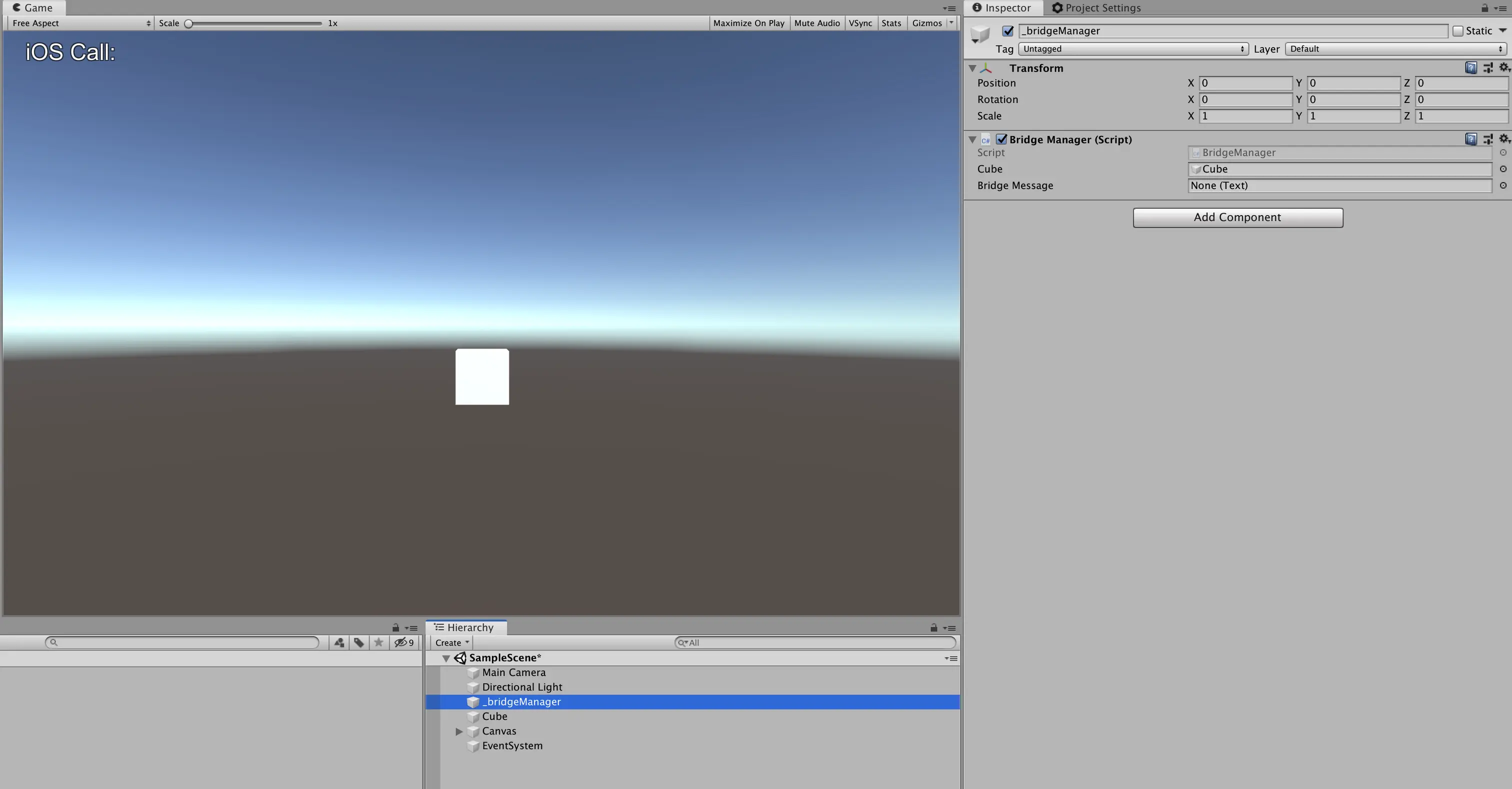
Task: Toggle _bridgeManager active checkbox
Action: pyautogui.click(x=1008, y=31)
